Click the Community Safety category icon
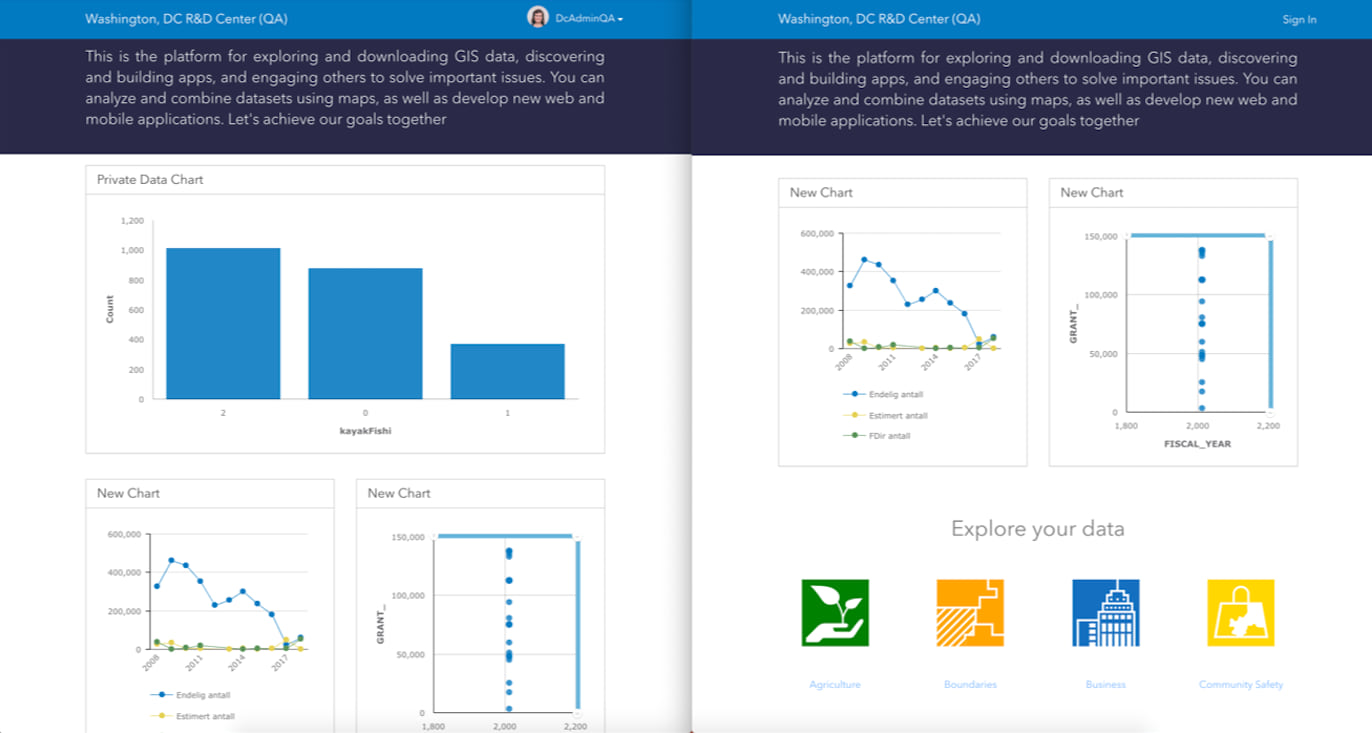The height and width of the screenshot is (733, 1372). point(1240,614)
